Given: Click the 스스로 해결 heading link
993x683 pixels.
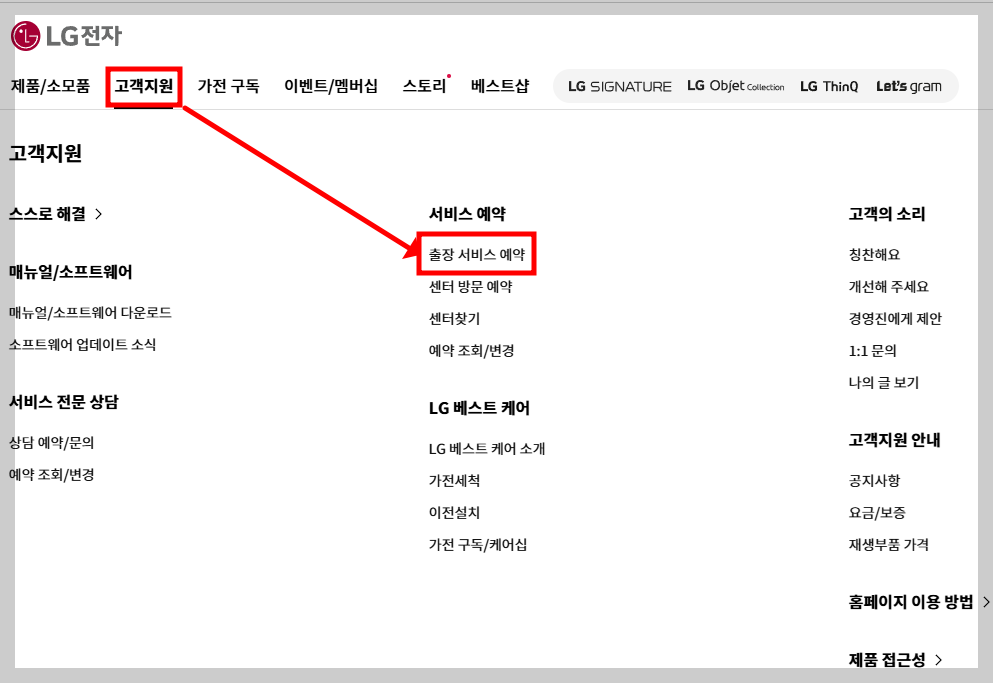Looking at the screenshot, I should pyautogui.click(x=47, y=214).
